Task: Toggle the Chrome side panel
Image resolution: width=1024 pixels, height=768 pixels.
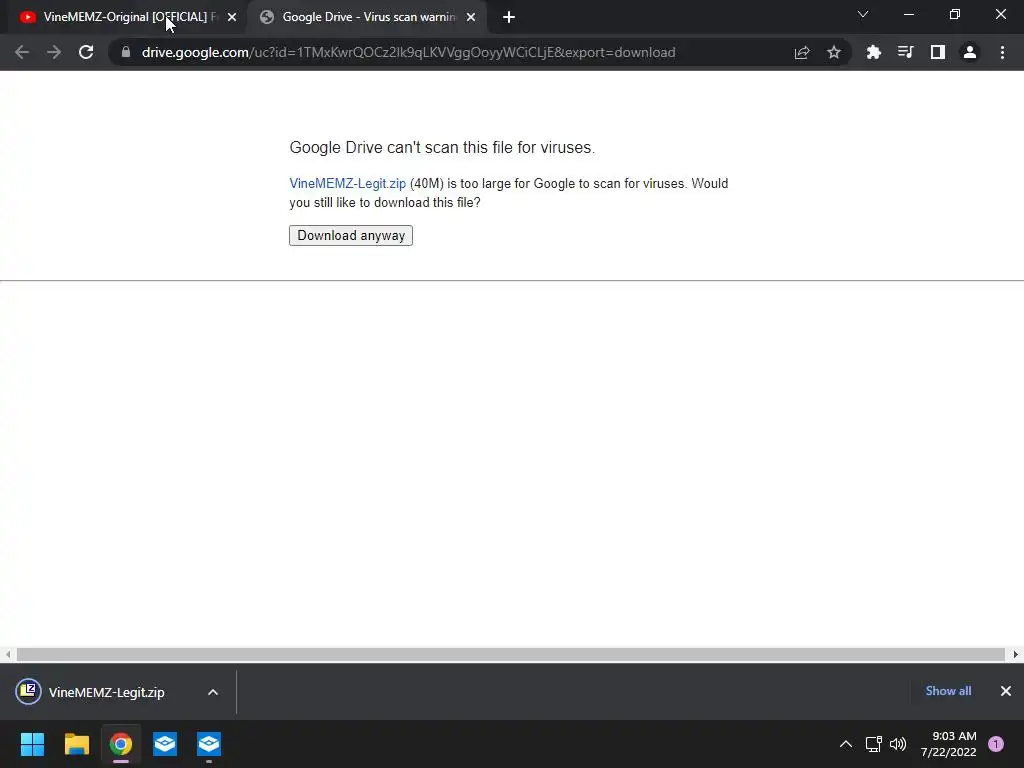Action: pyautogui.click(x=938, y=52)
